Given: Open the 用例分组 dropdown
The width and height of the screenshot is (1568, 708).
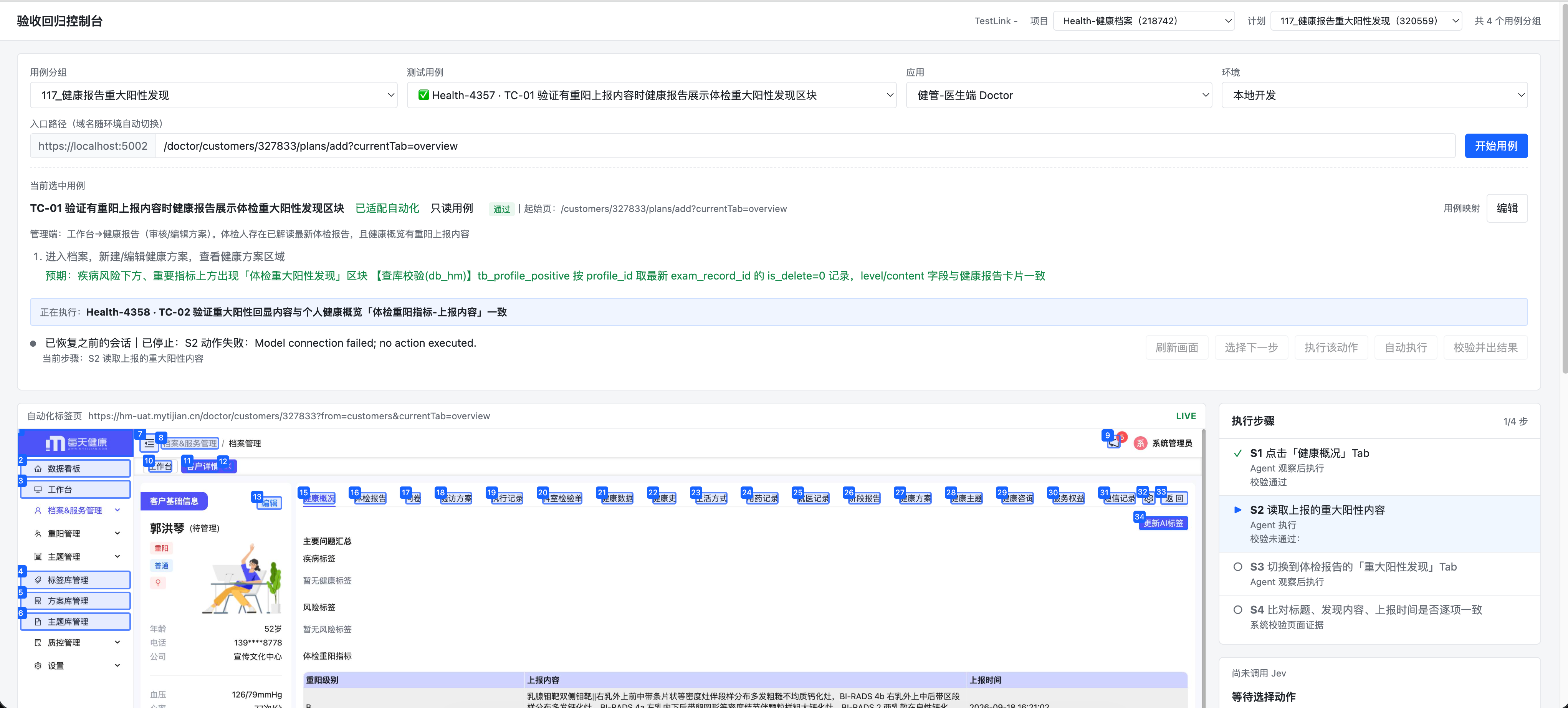Looking at the screenshot, I should click(x=213, y=96).
